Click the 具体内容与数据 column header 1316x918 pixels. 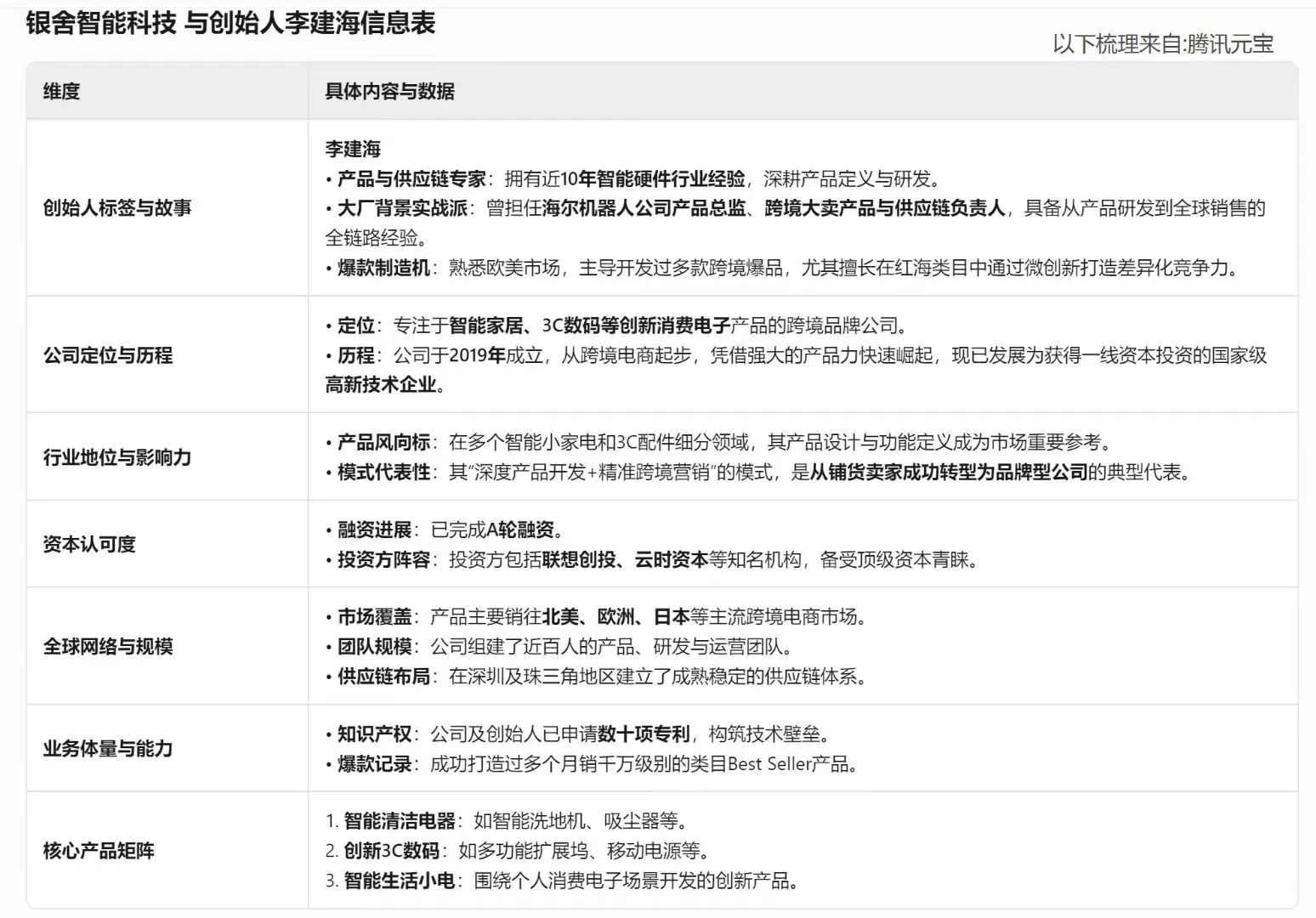pyautogui.click(x=390, y=91)
